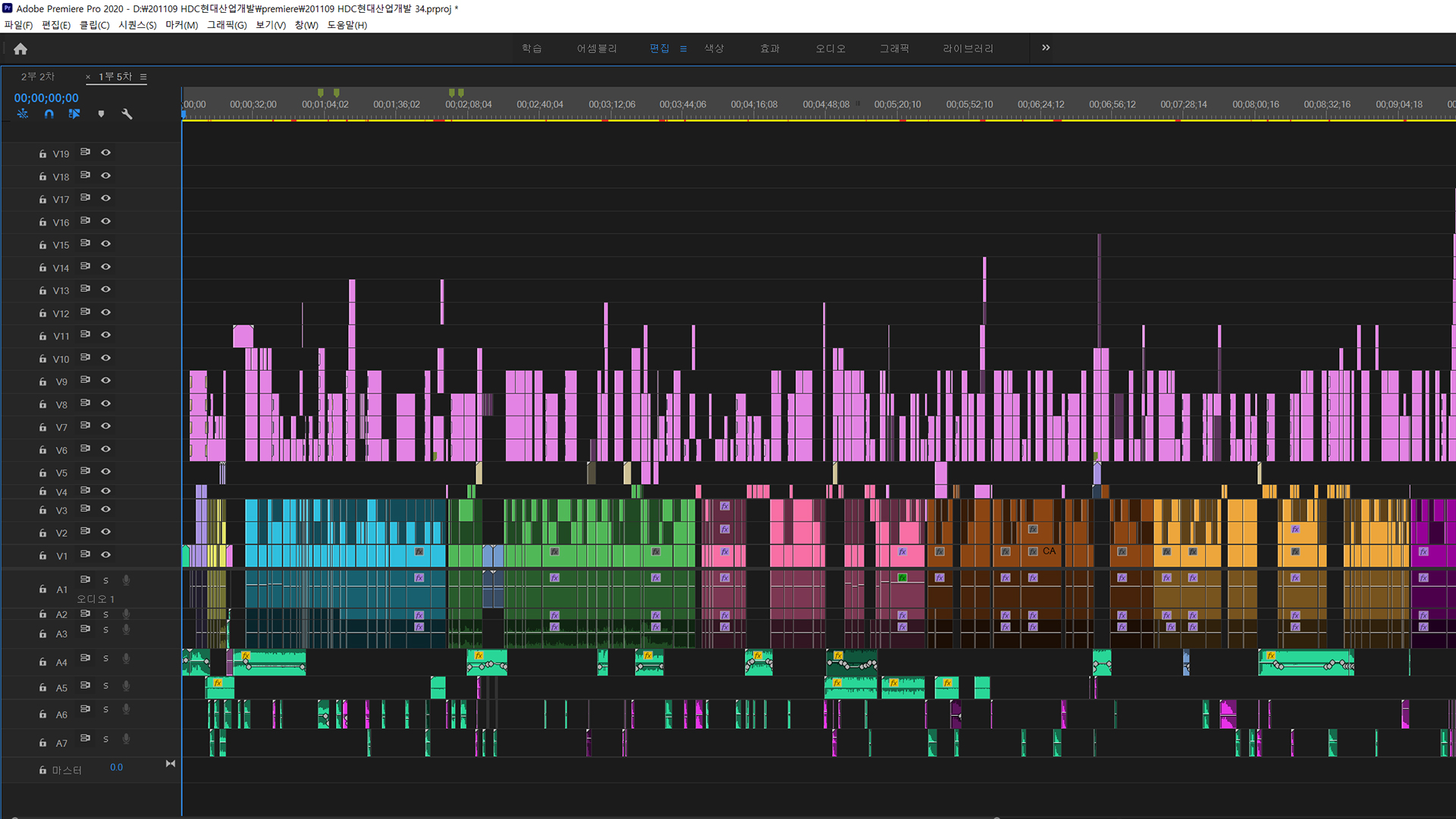Toggle the snap magnet icon in timeline
Screen dimensions: 1456x819
pos(49,114)
